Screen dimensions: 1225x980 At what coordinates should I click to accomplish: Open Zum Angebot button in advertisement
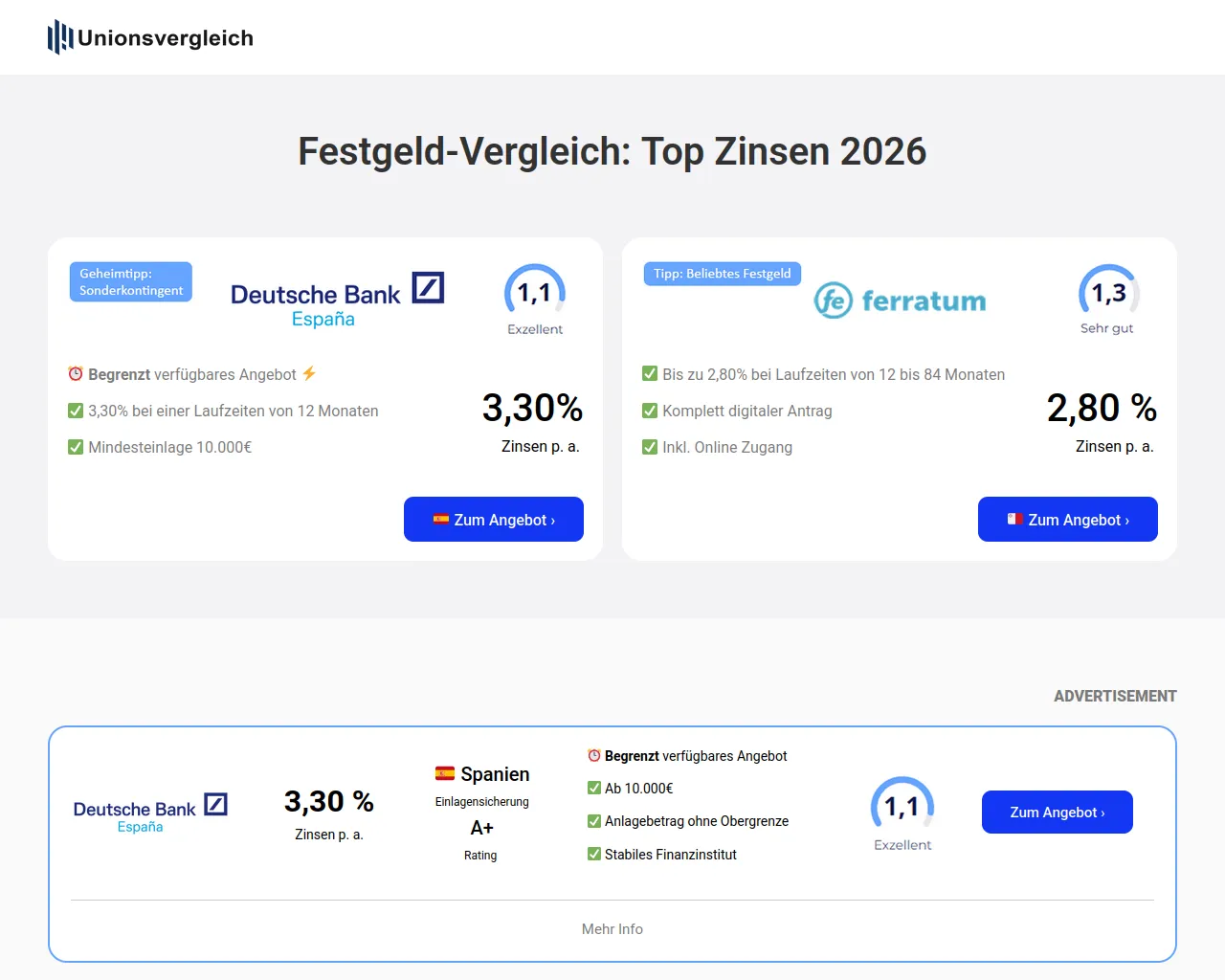coord(1058,812)
